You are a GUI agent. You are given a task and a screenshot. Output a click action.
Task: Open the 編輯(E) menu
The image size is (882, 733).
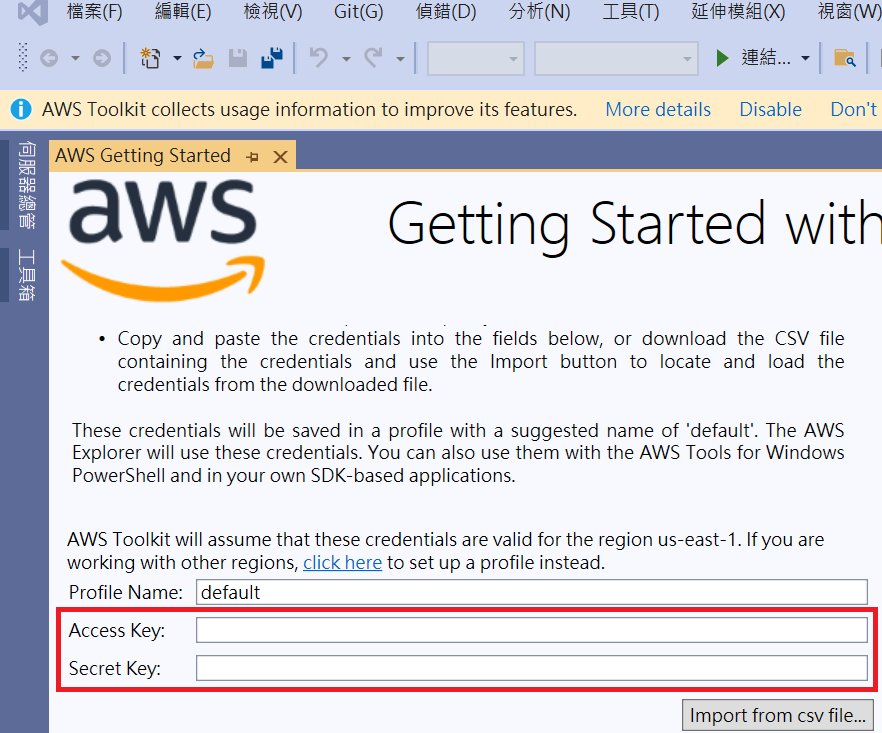tap(183, 11)
